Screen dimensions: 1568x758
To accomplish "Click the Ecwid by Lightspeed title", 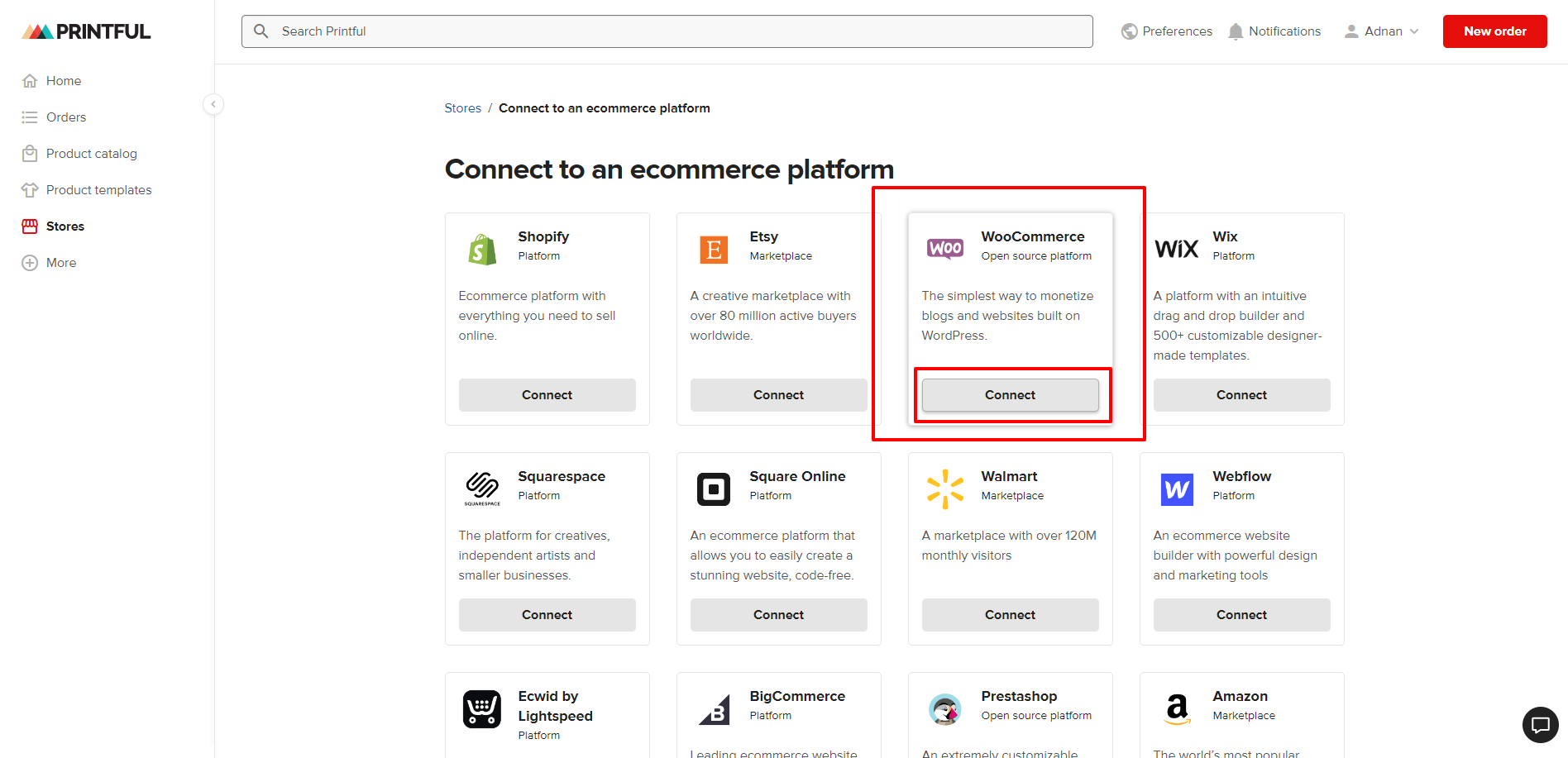I will tap(555, 706).
